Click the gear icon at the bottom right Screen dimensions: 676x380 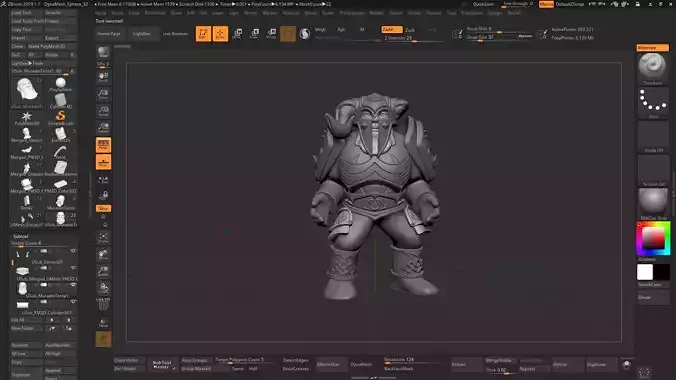pos(644,373)
